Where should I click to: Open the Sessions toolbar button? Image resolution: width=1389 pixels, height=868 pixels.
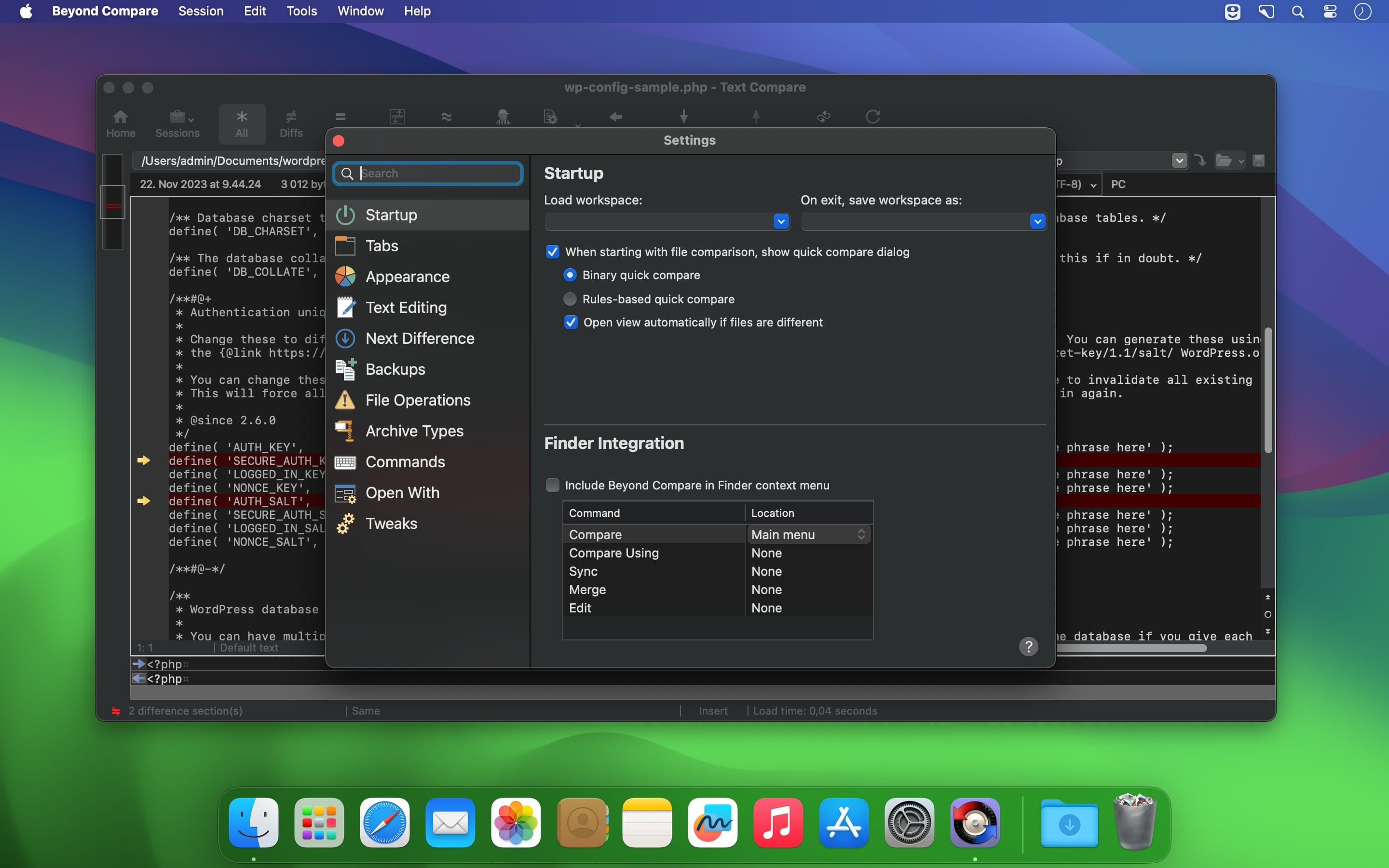[177, 123]
